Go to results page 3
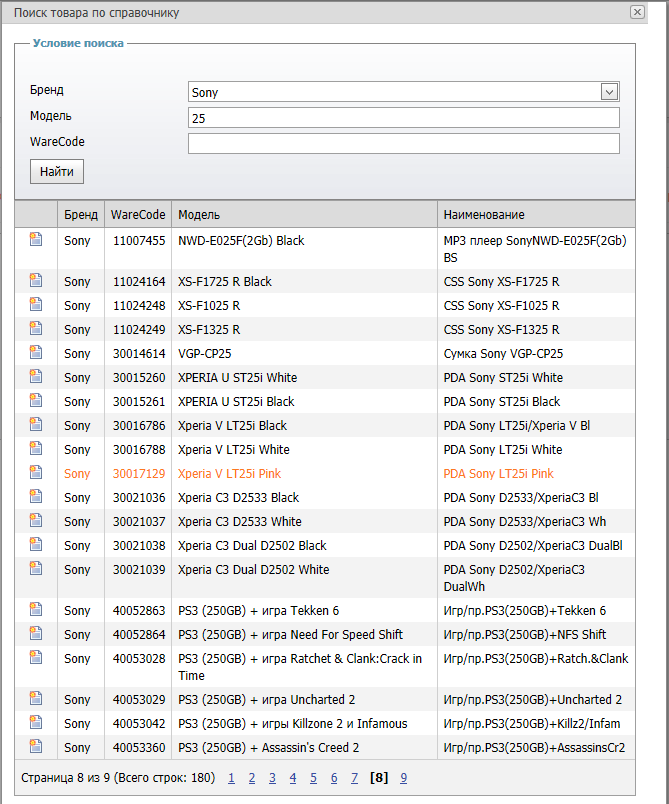Image resolution: width=669 pixels, height=804 pixels. point(272,778)
